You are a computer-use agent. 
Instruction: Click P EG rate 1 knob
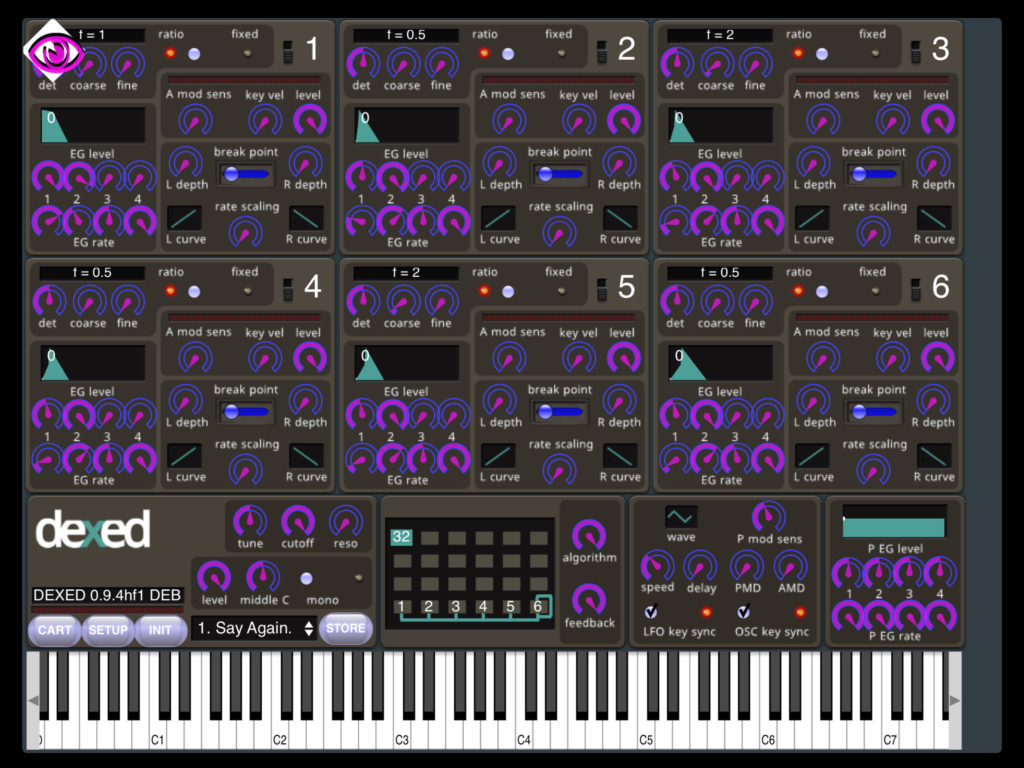pyautogui.click(x=848, y=615)
